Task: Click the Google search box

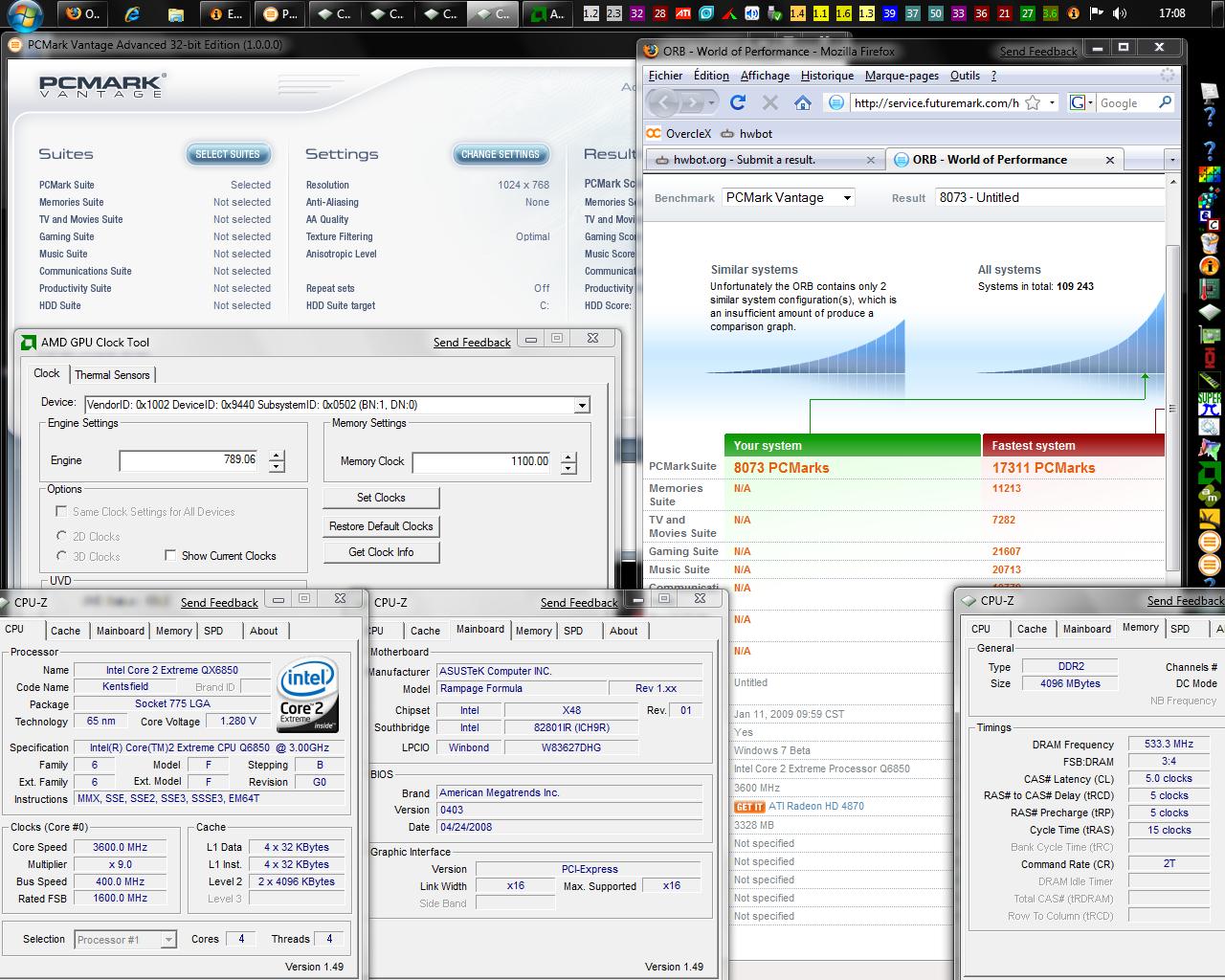Action: pos(1126,102)
